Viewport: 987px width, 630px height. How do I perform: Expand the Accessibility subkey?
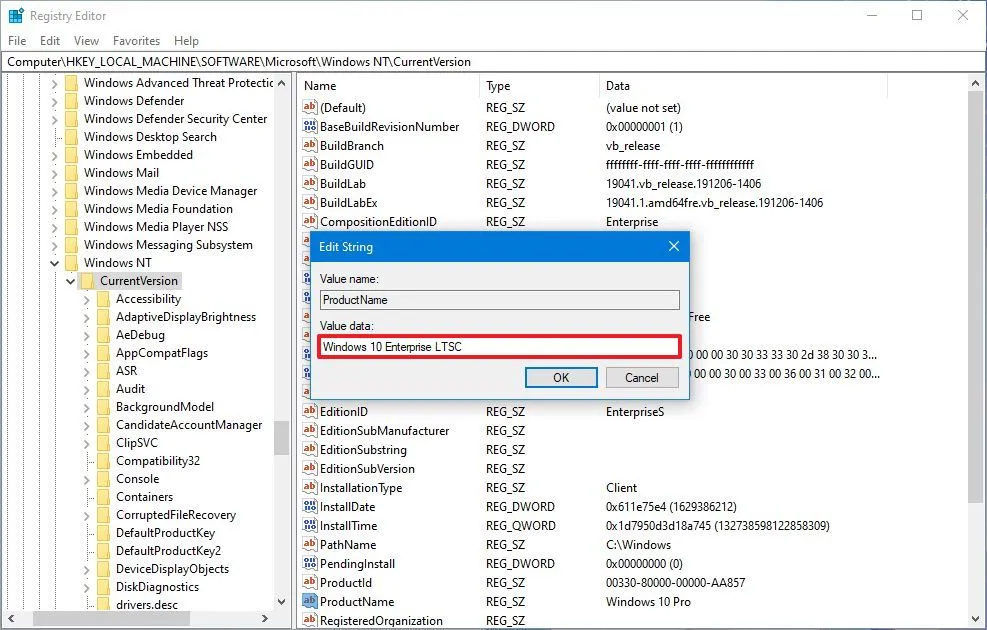coord(86,298)
